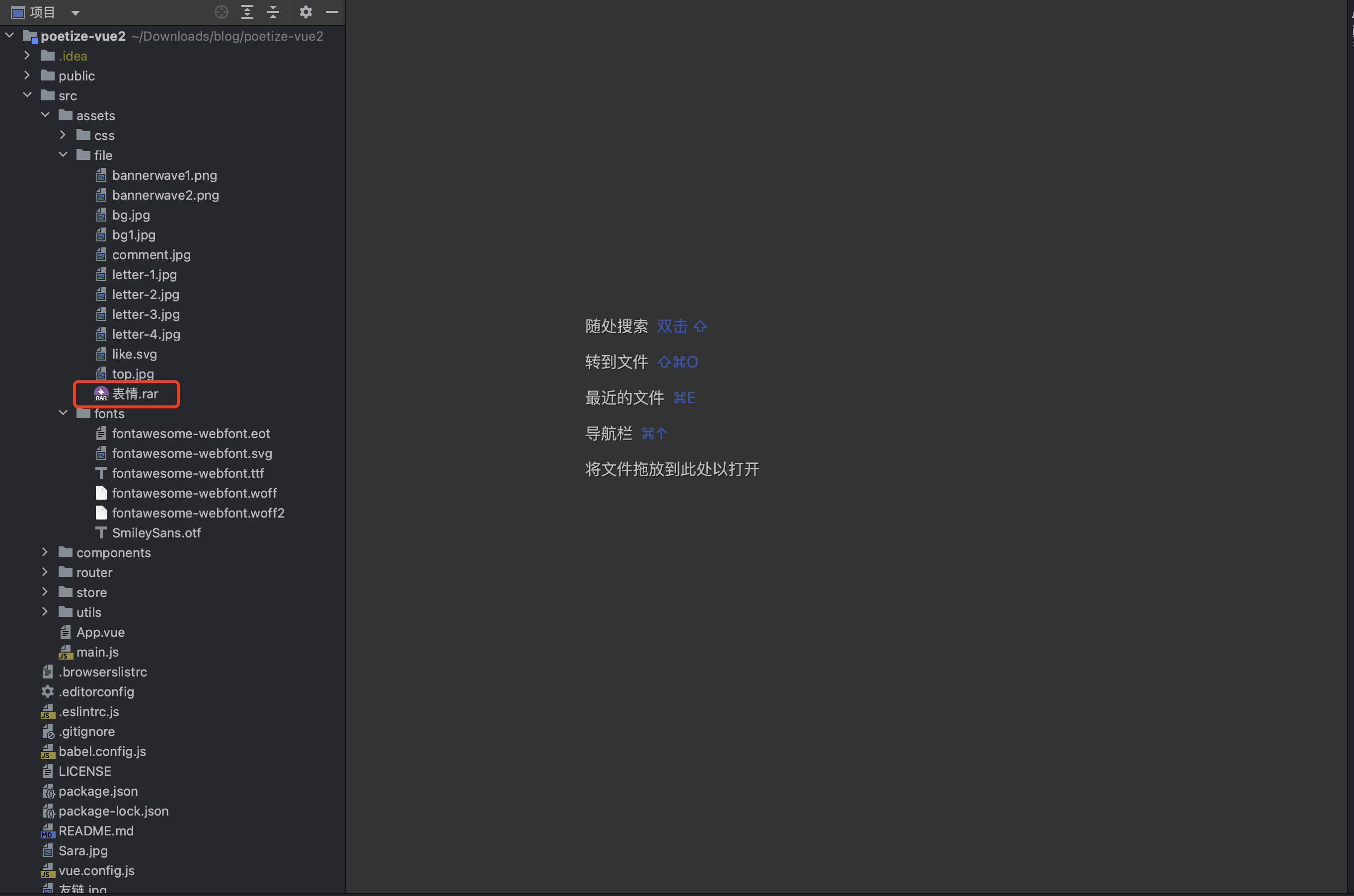Collapse the poetize-vue2 root node
The image size is (1354, 896).
[9, 35]
